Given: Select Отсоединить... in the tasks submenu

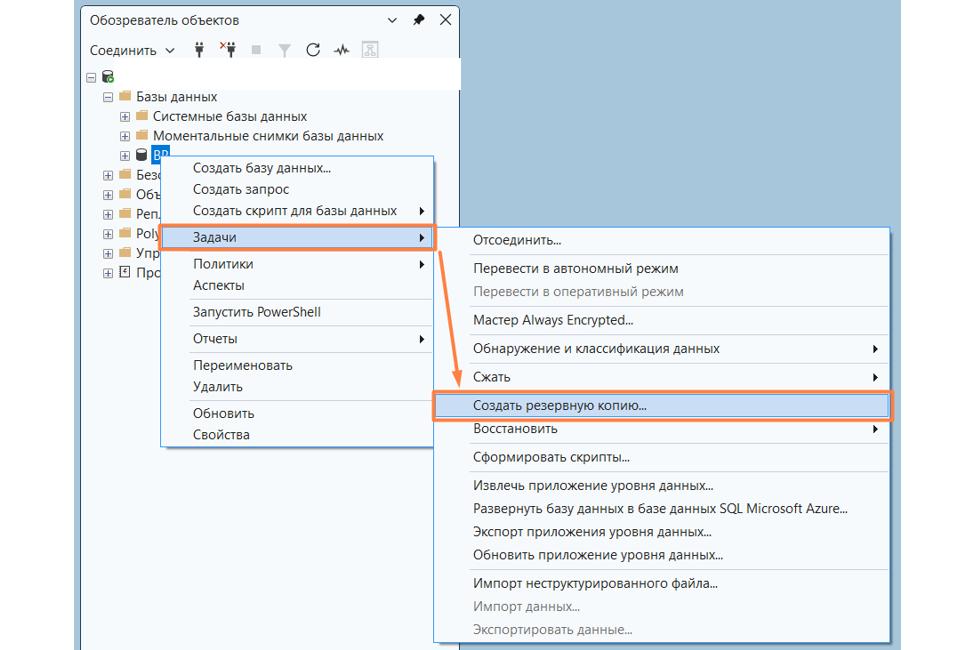Looking at the screenshot, I should tap(662, 240).
